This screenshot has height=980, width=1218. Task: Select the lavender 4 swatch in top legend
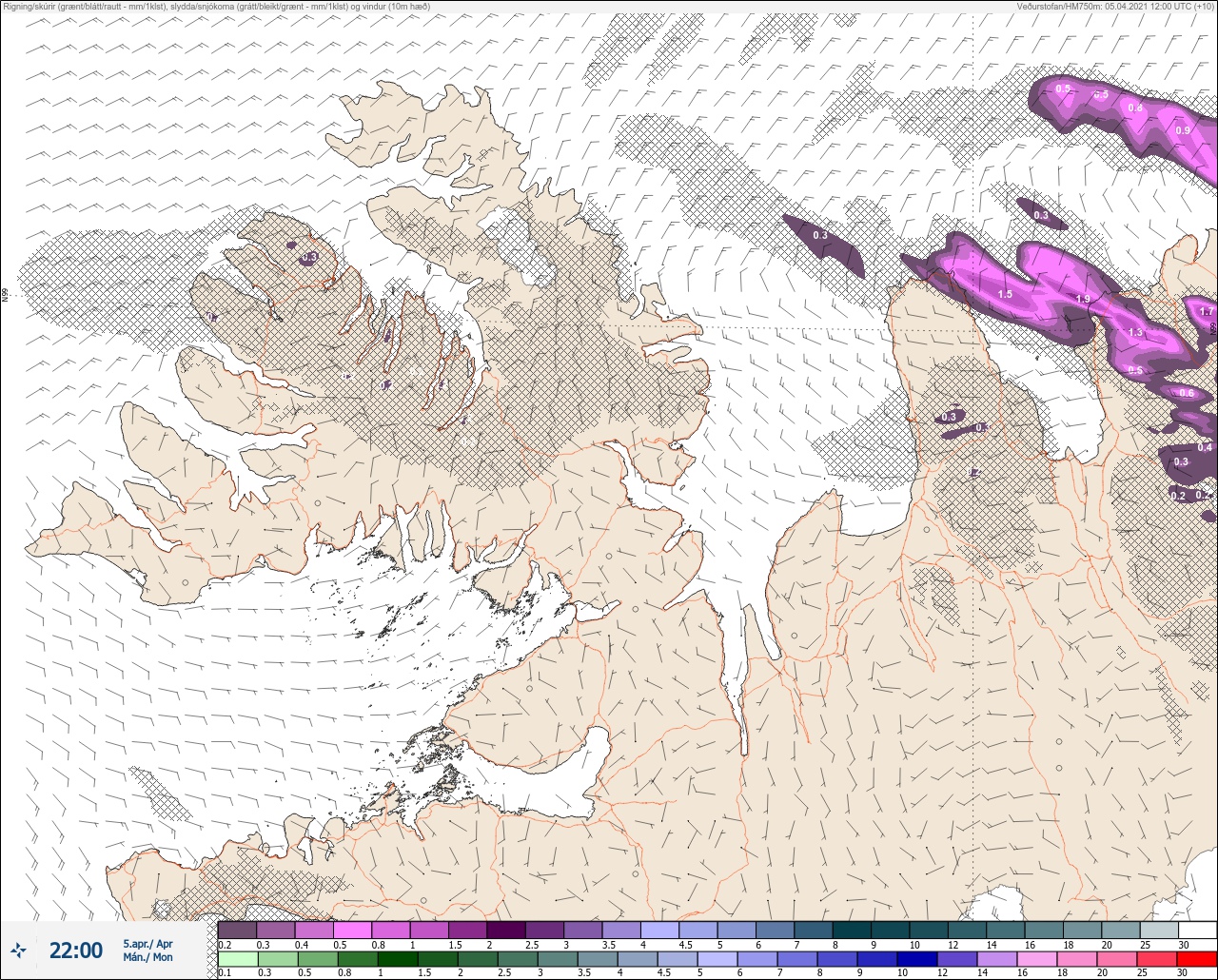(x=660, y=930)
